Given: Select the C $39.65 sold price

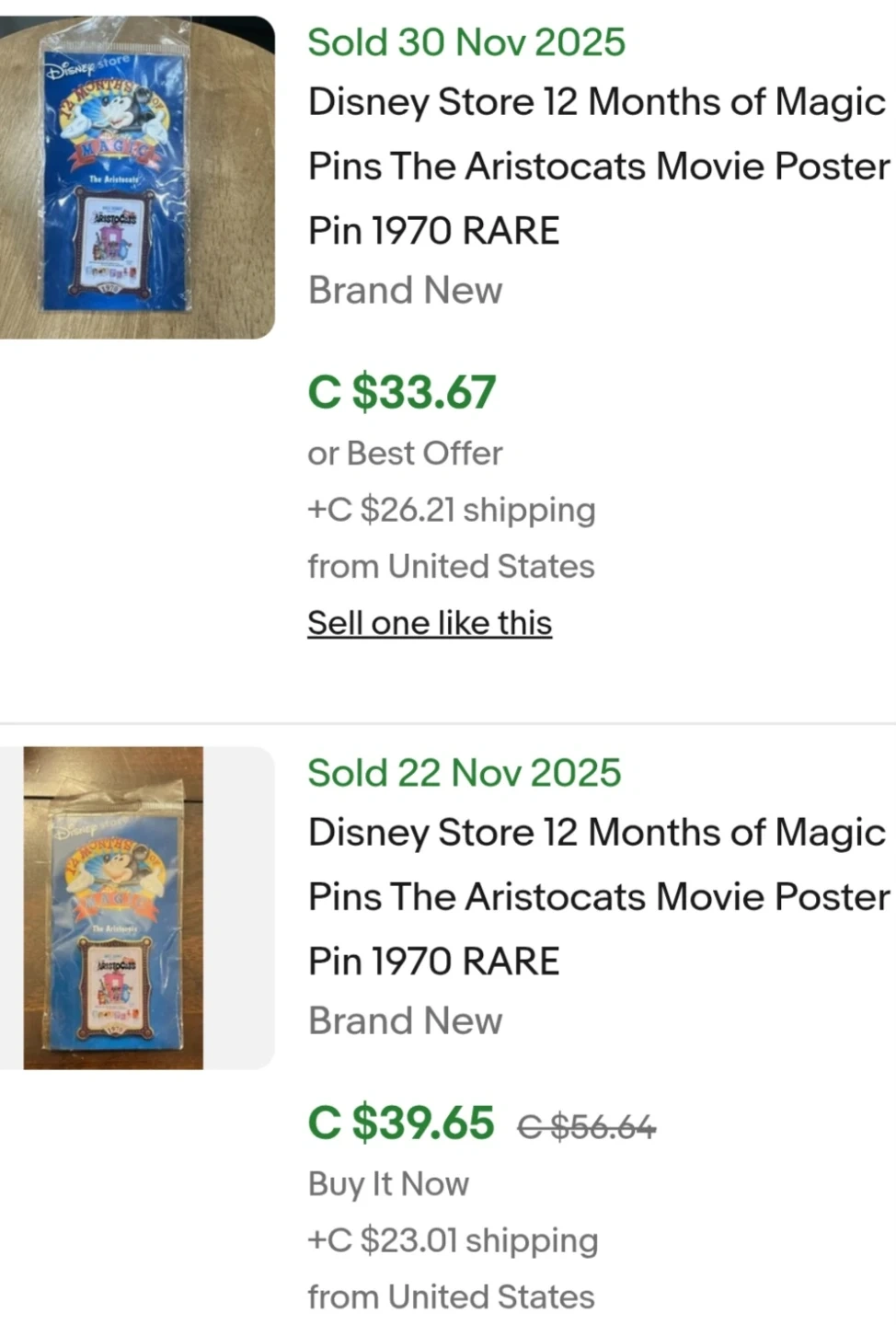Looking at the screenshot, I should pos(401,1123).
